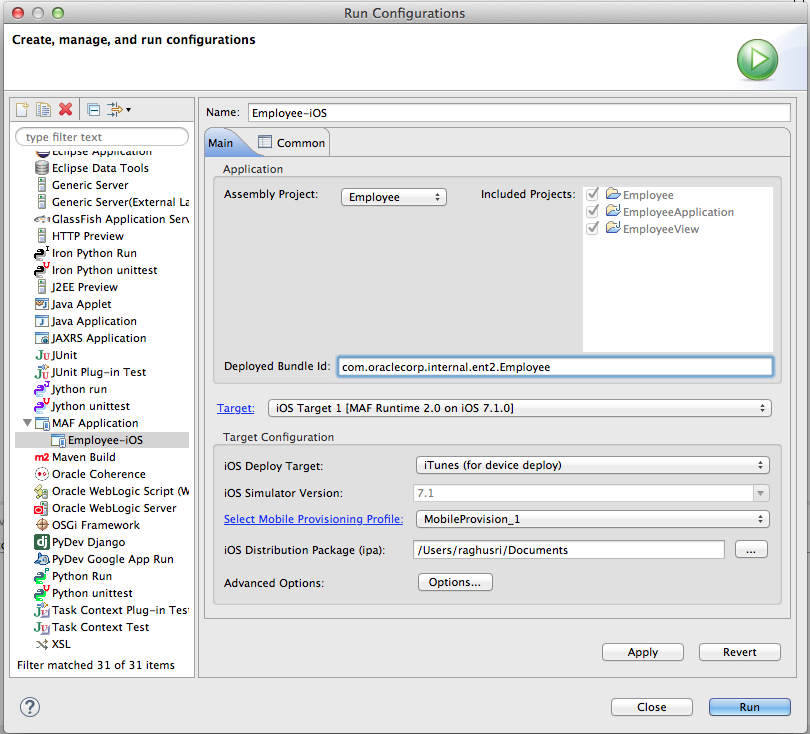810x734 pixels.
Task: Click the Oracle WebLogic Server icon
Action: coord(41,508)
